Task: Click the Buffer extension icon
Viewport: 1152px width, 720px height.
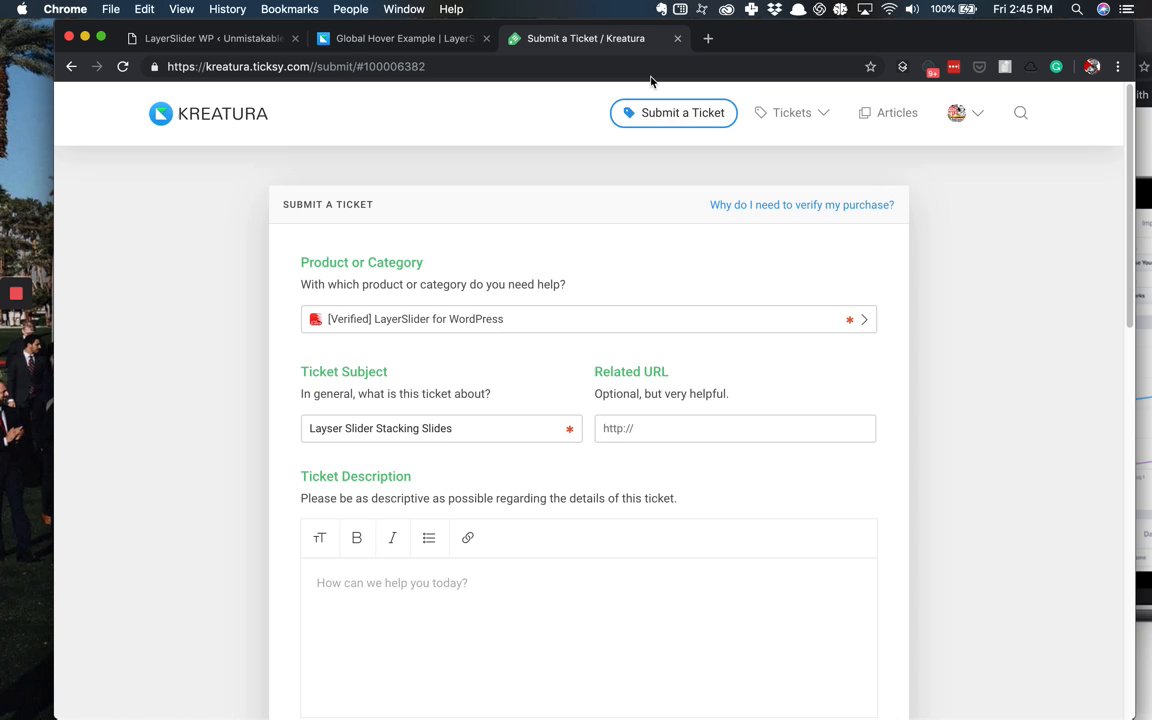Action: click(902, 67)
